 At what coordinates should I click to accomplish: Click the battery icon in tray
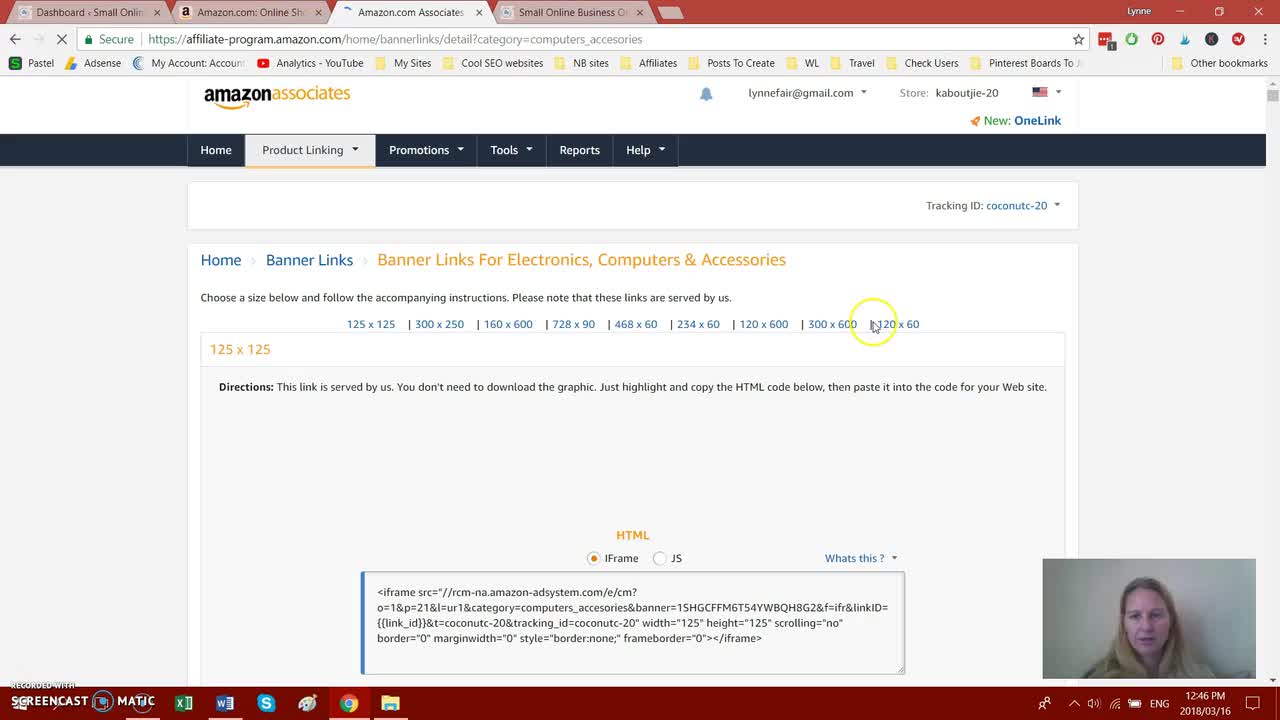click(1134, 703)
